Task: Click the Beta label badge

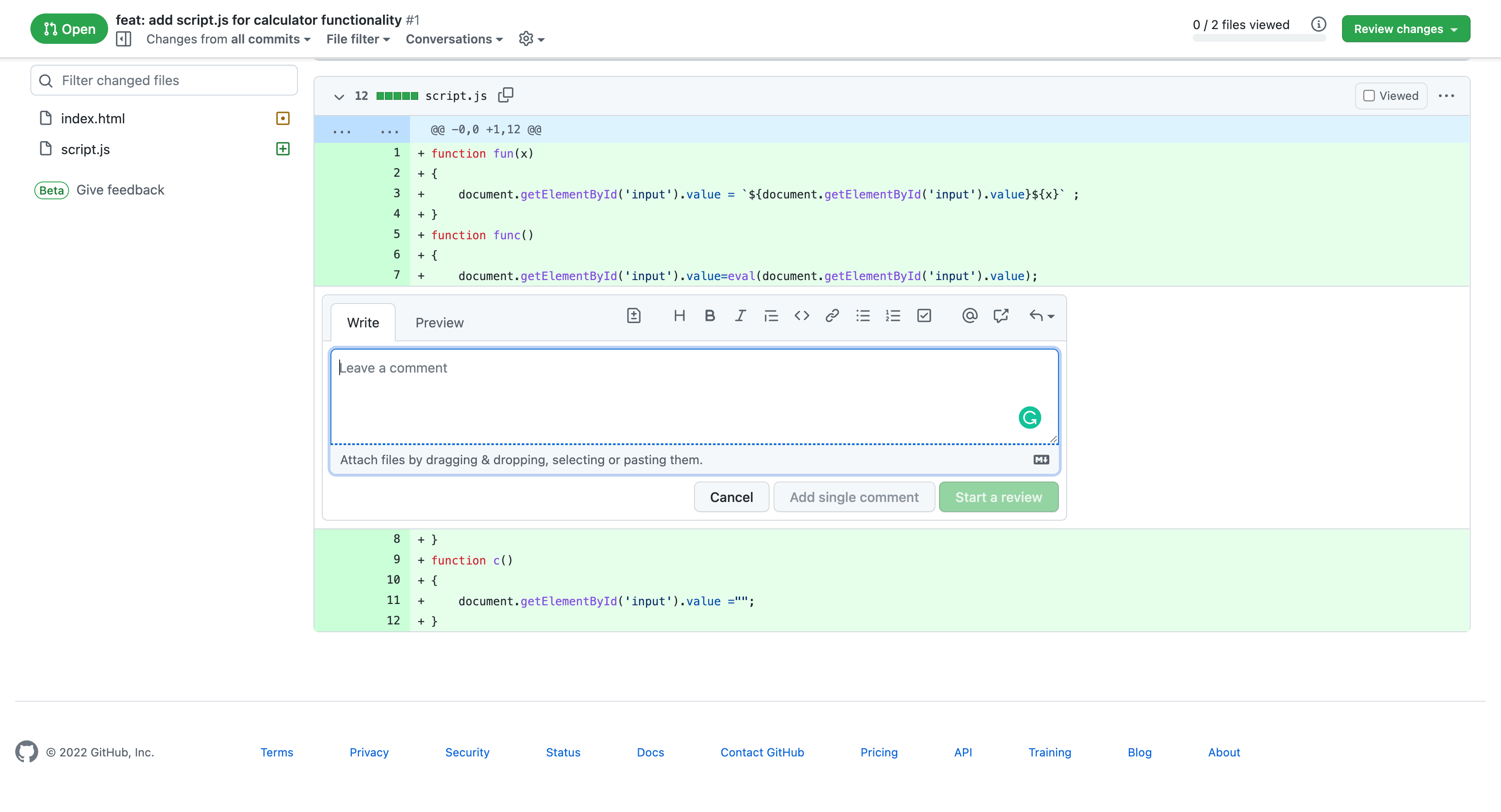Action: tap(51, 191)
